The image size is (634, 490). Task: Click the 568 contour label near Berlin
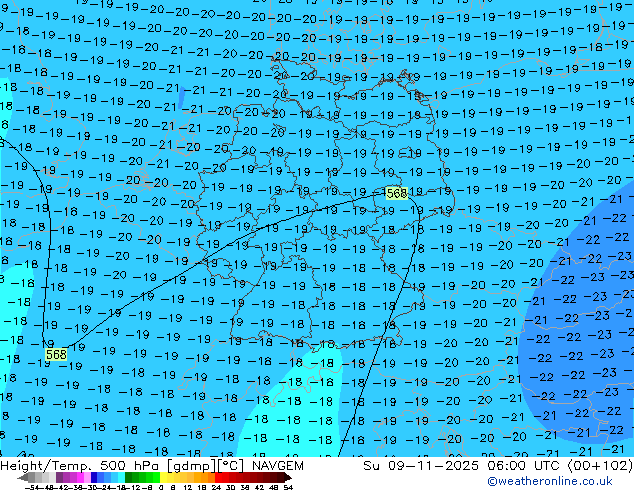(x=396, y=194)
